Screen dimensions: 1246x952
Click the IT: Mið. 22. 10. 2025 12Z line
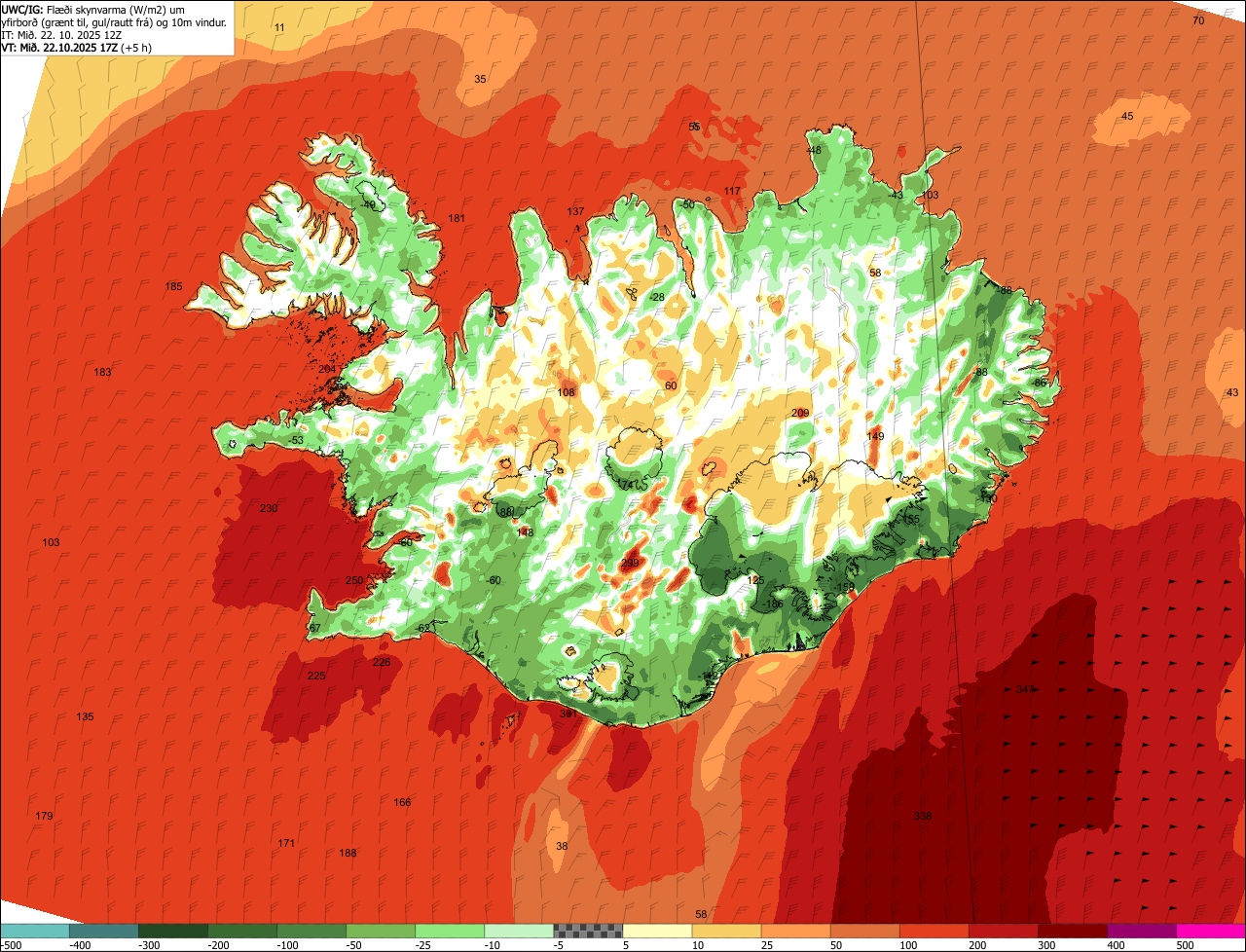[61, 34]
